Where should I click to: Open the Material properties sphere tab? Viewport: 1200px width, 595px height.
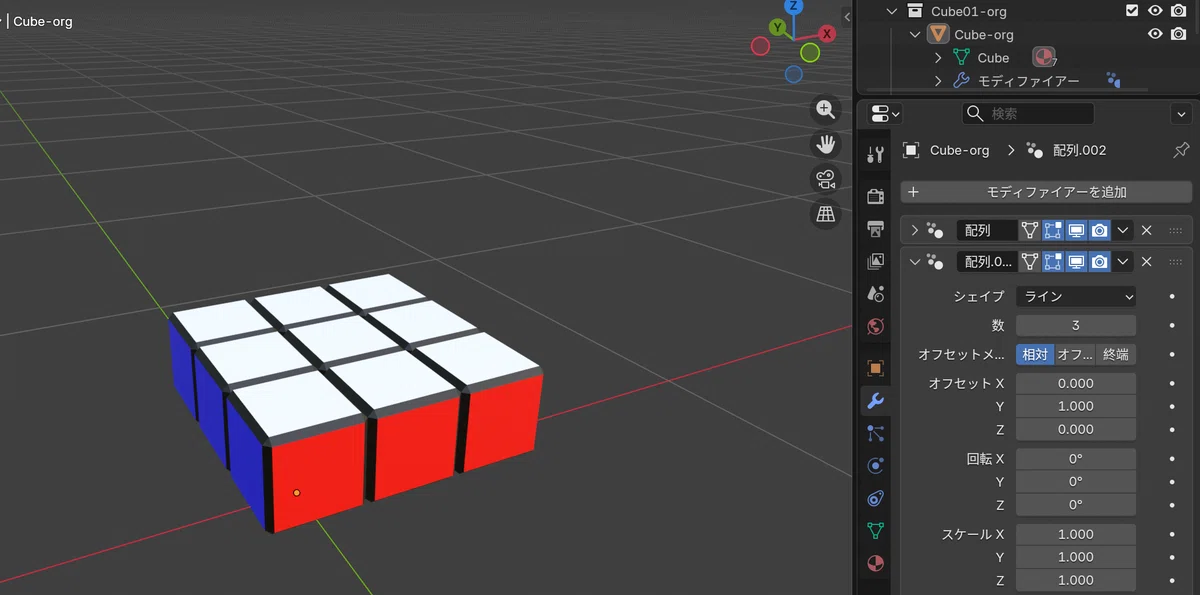[876, 563]
